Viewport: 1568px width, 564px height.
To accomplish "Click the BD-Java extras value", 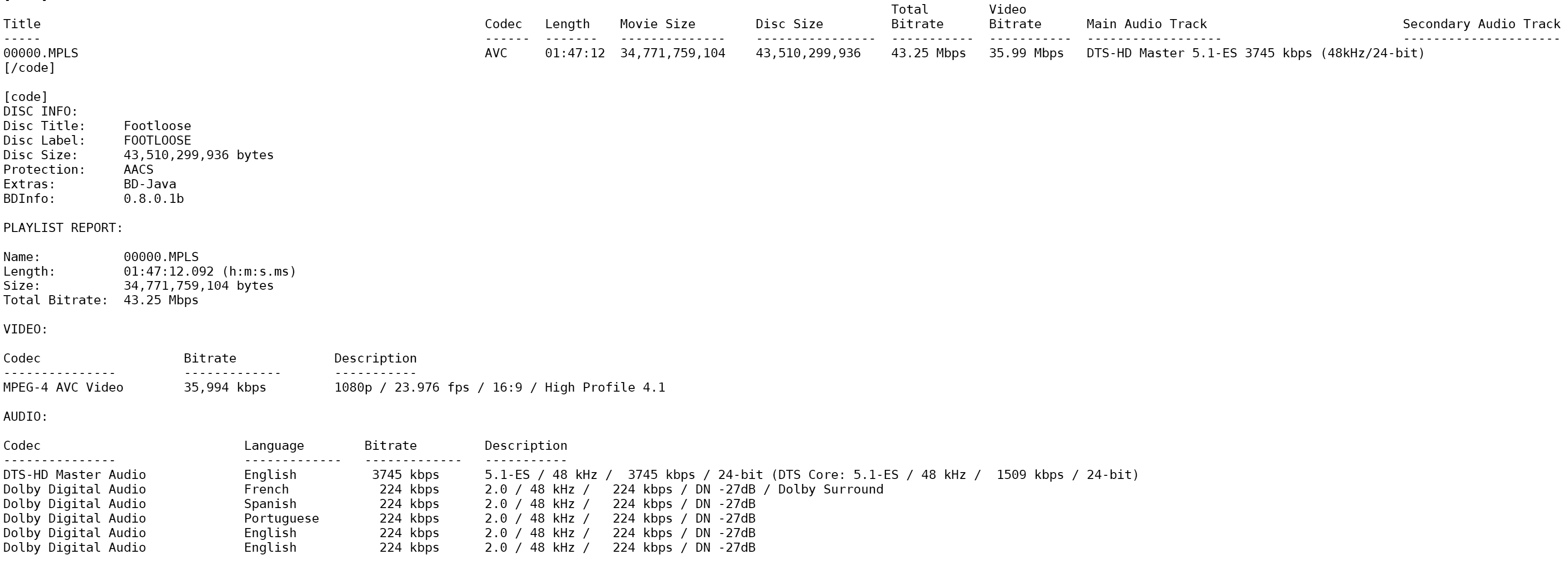I will pos(150,185).
